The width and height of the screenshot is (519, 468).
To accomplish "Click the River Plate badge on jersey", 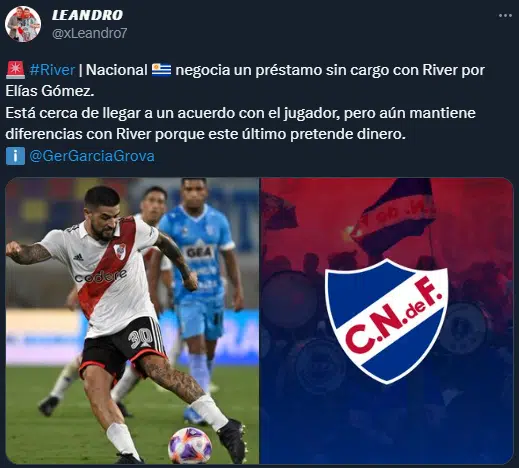I will click(x=120, y=251).
